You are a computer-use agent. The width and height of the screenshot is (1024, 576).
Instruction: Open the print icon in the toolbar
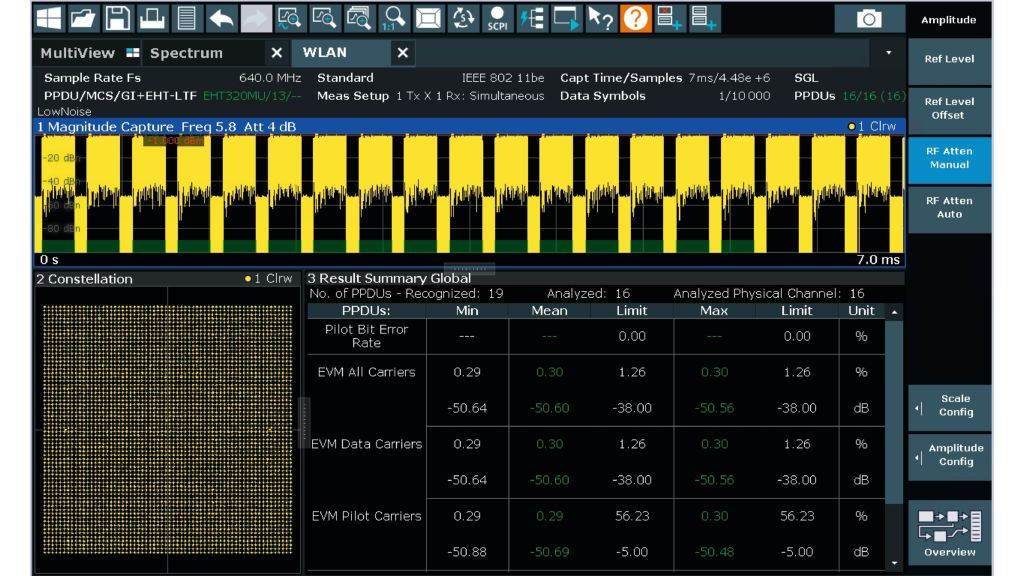coord(151,17)
